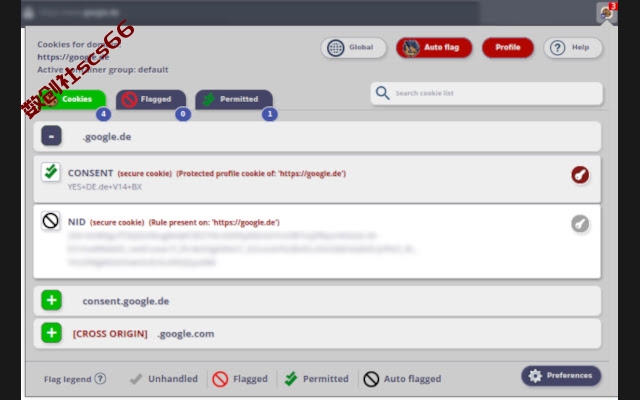Switch to the Permitted tab
The height and width of the screenshot is (400, 640).
pos(234,99)
